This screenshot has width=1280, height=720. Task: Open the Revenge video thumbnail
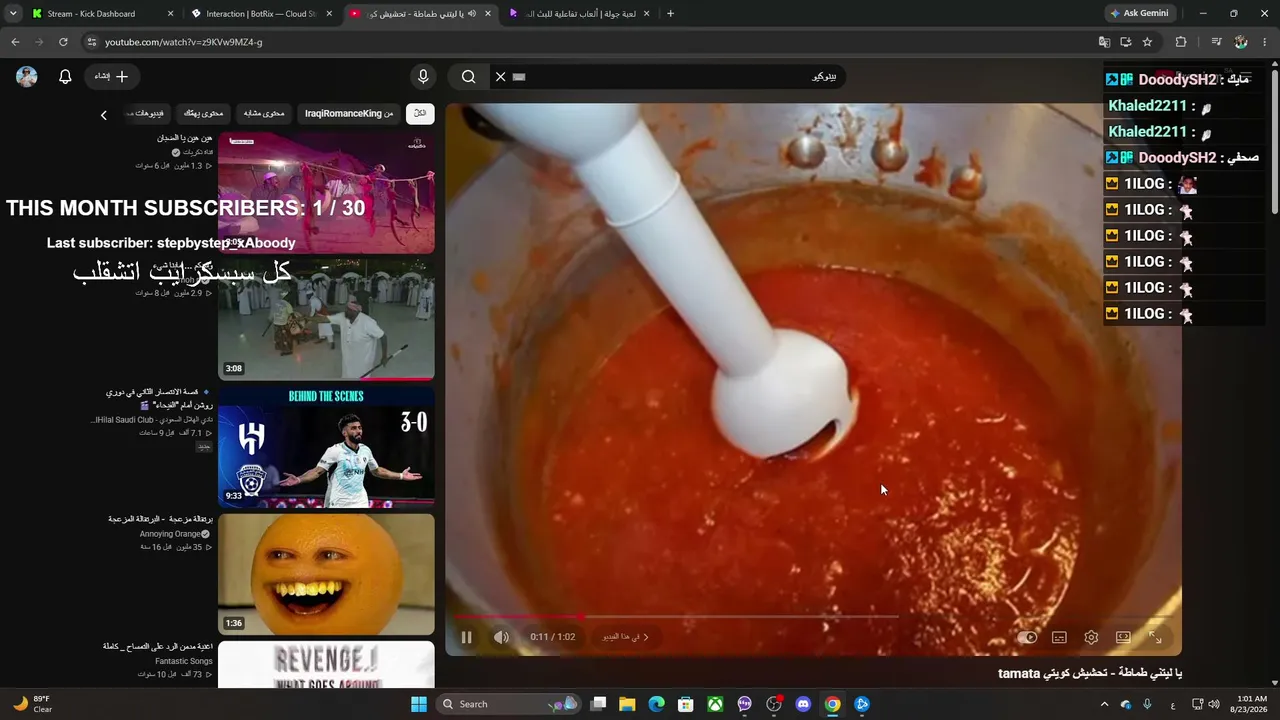pyautogui.click(x=326, y=665)
